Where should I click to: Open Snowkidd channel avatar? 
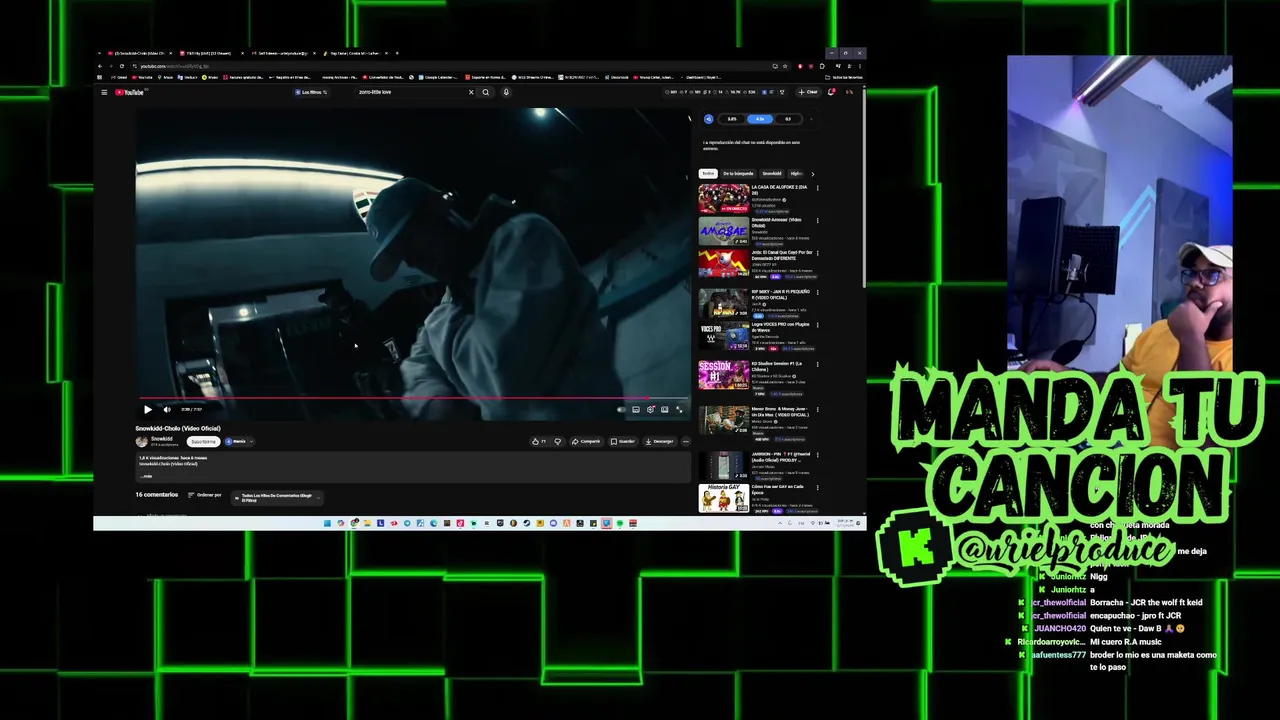click(142, 441)
